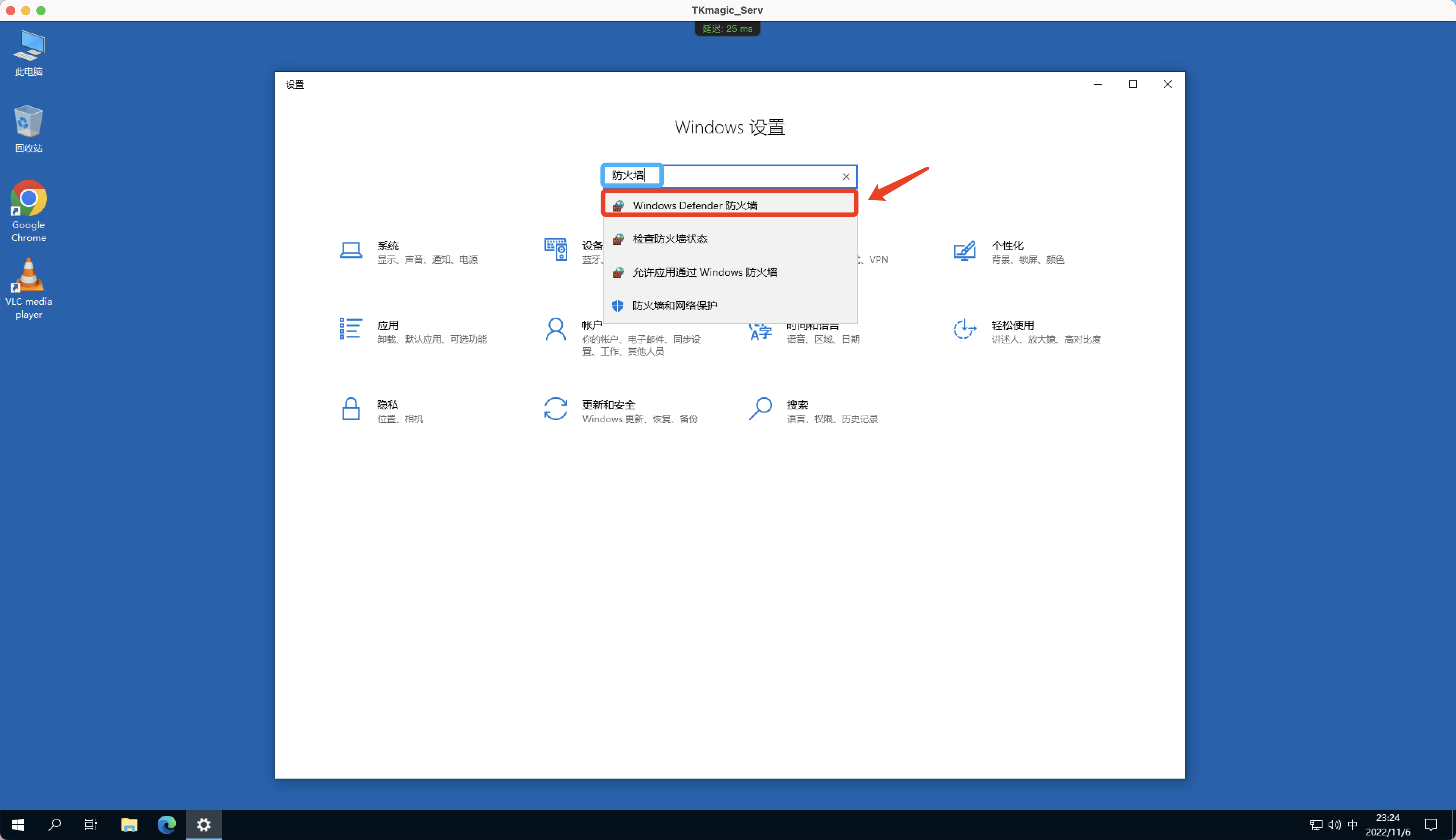Launch Microsoft Edge from the taskbar
Image resolution: width=1456 pixels, height=840 pixels.
(x=167, y=824)
